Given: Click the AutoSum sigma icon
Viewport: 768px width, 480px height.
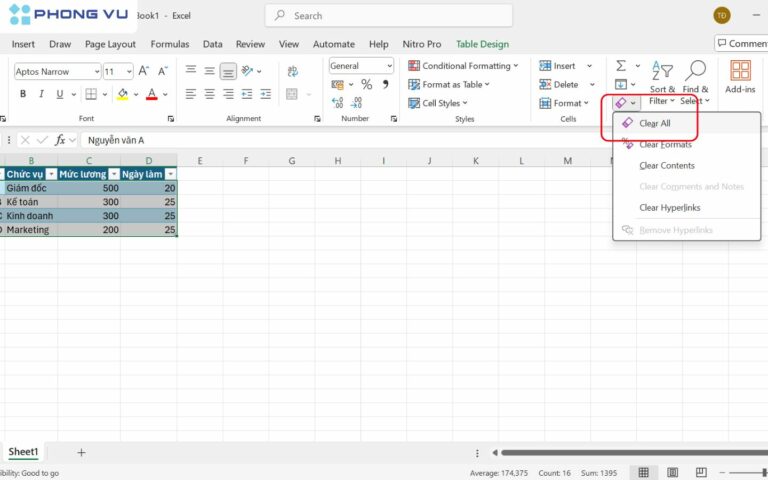Looking at the screenshot, I should coord(621,66).
